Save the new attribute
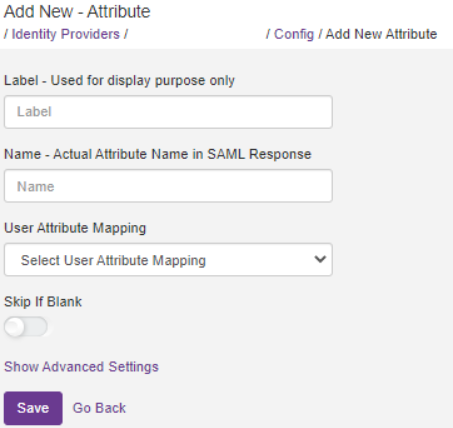453x428 pixels. pos(33,408)
